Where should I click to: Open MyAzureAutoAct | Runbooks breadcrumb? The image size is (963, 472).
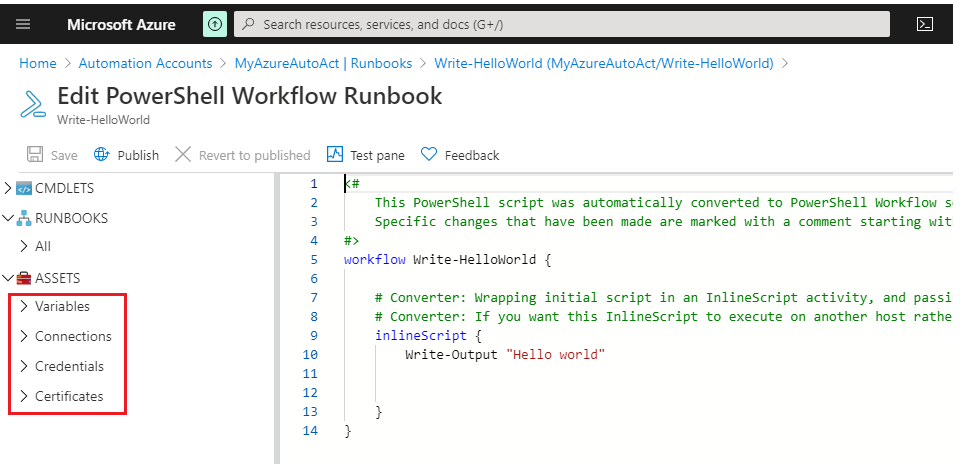pos(324,63)
